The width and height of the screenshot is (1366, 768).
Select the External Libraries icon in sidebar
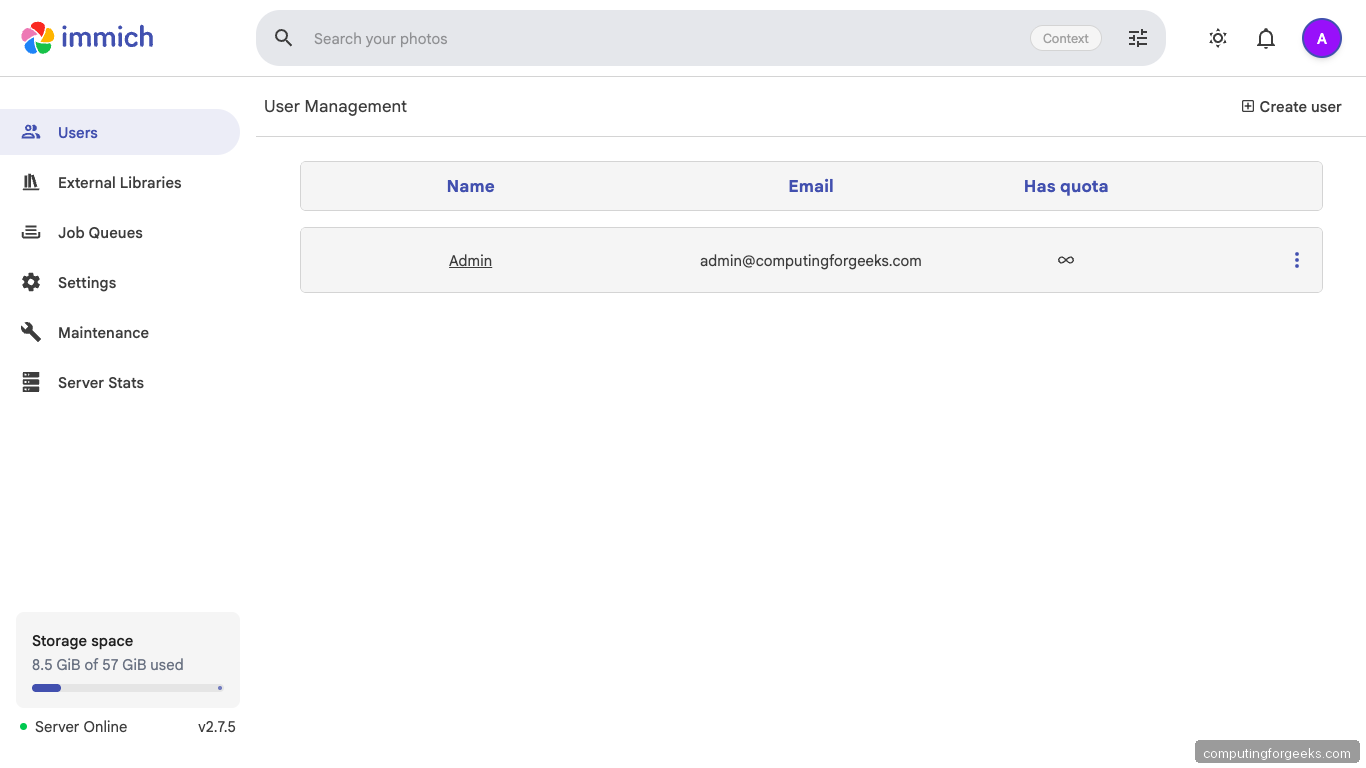click(30, 182)
